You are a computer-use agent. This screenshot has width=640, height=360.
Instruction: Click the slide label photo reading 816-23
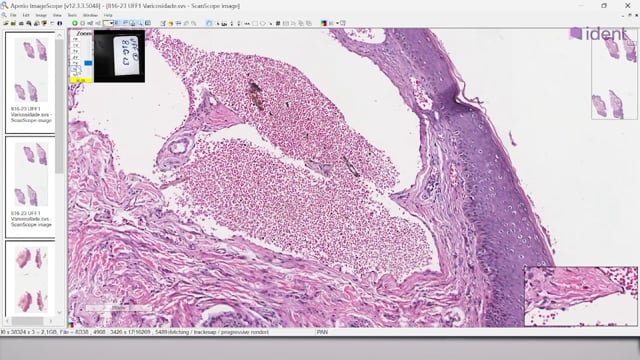pos(119,56)
